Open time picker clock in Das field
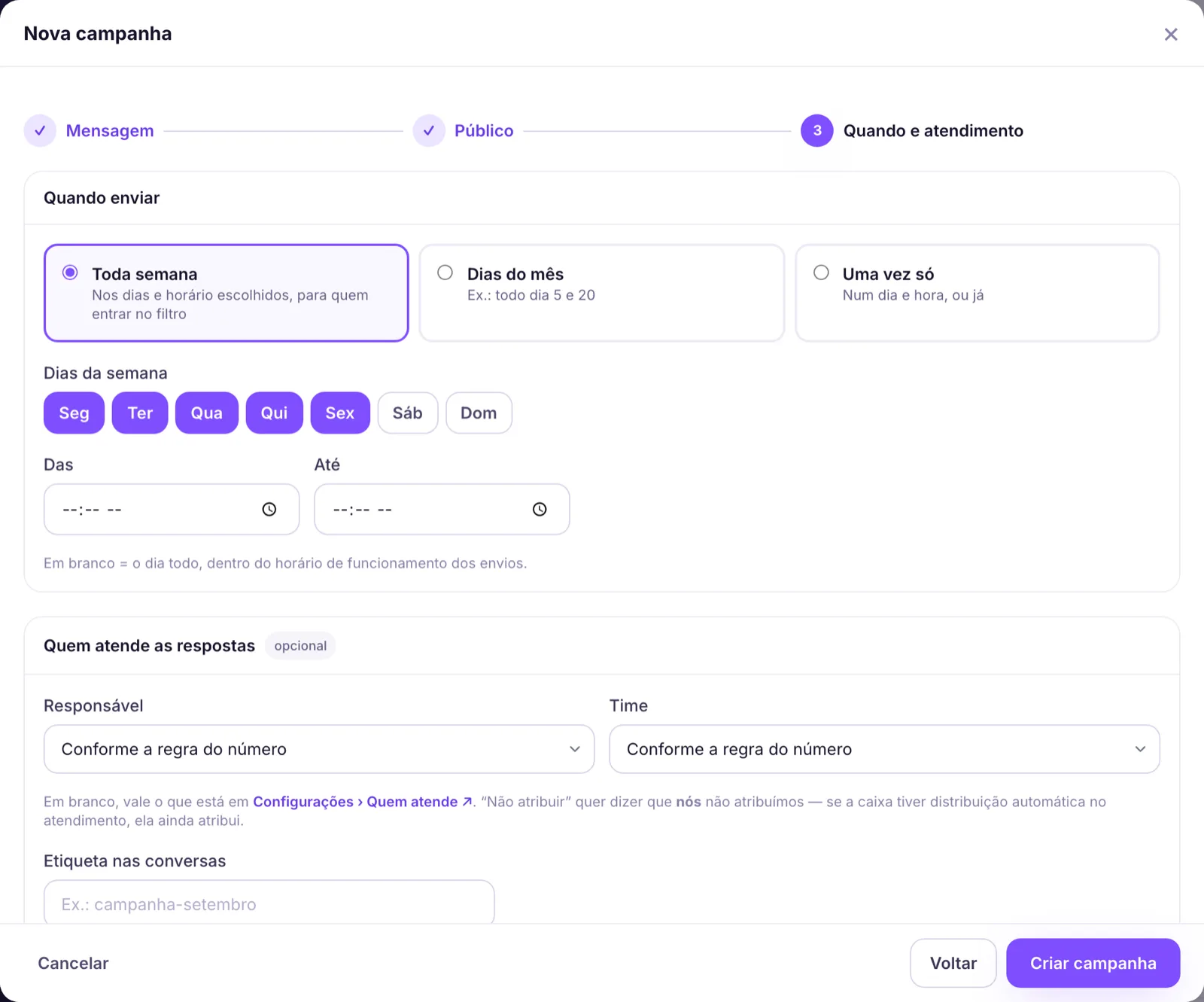 tap(269, 510)
